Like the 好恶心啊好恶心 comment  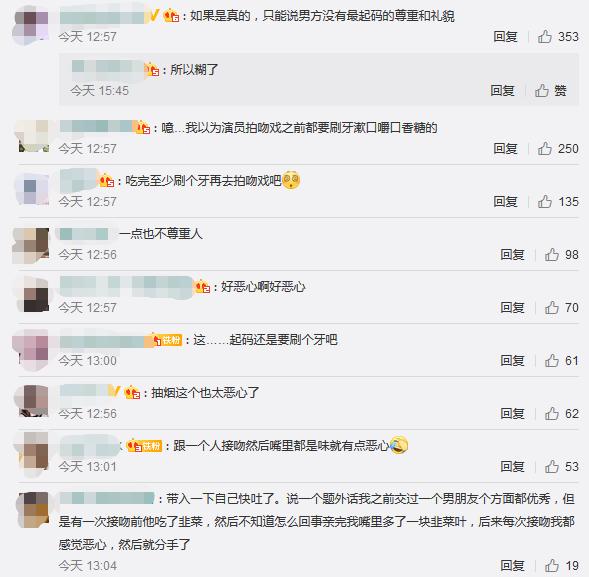pyautogui.click(x=552, y=308)
